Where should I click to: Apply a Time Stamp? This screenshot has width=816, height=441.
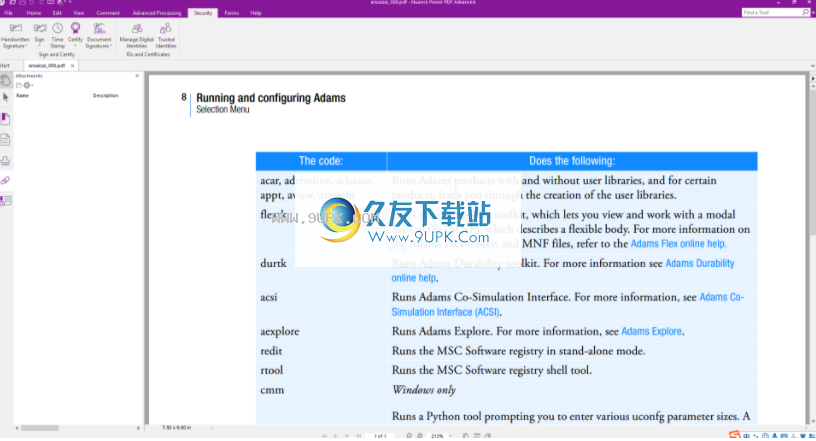point(57,35)
